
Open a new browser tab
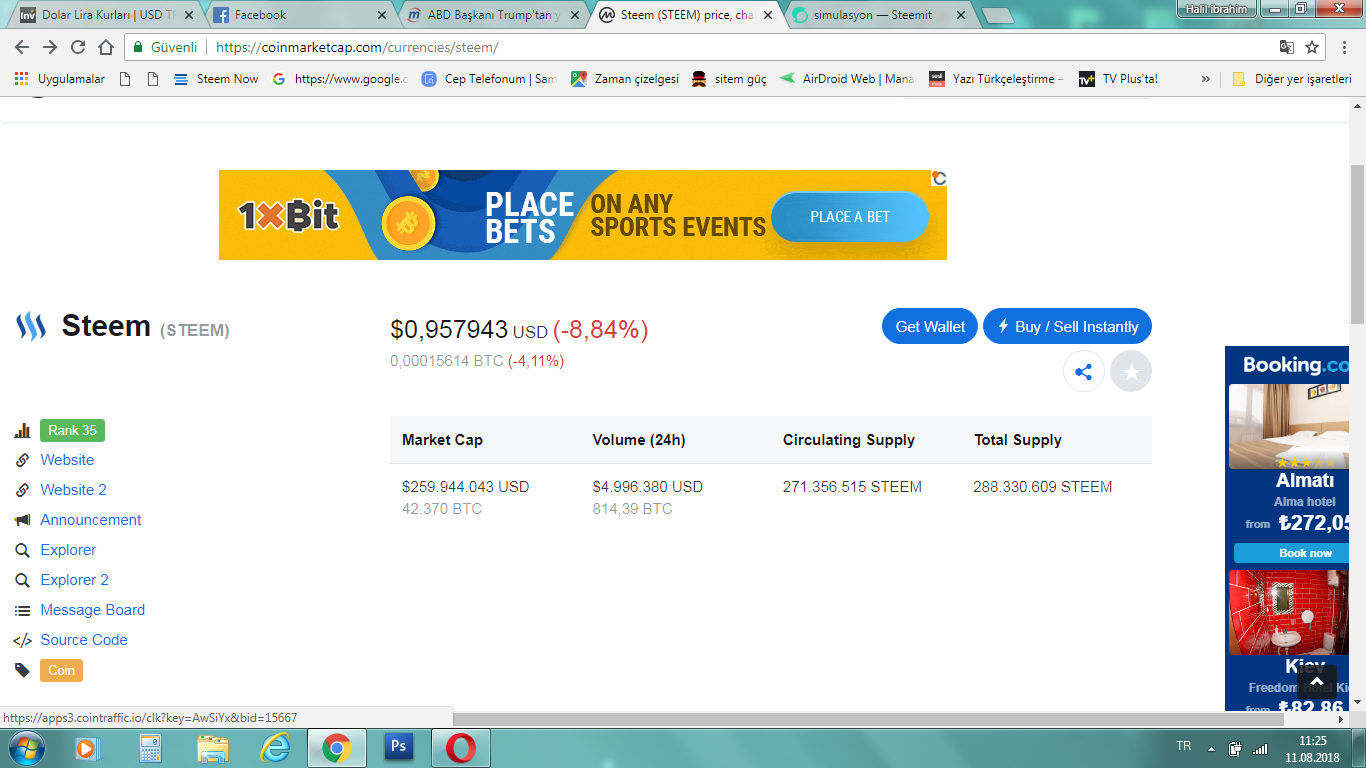point(997,15)
